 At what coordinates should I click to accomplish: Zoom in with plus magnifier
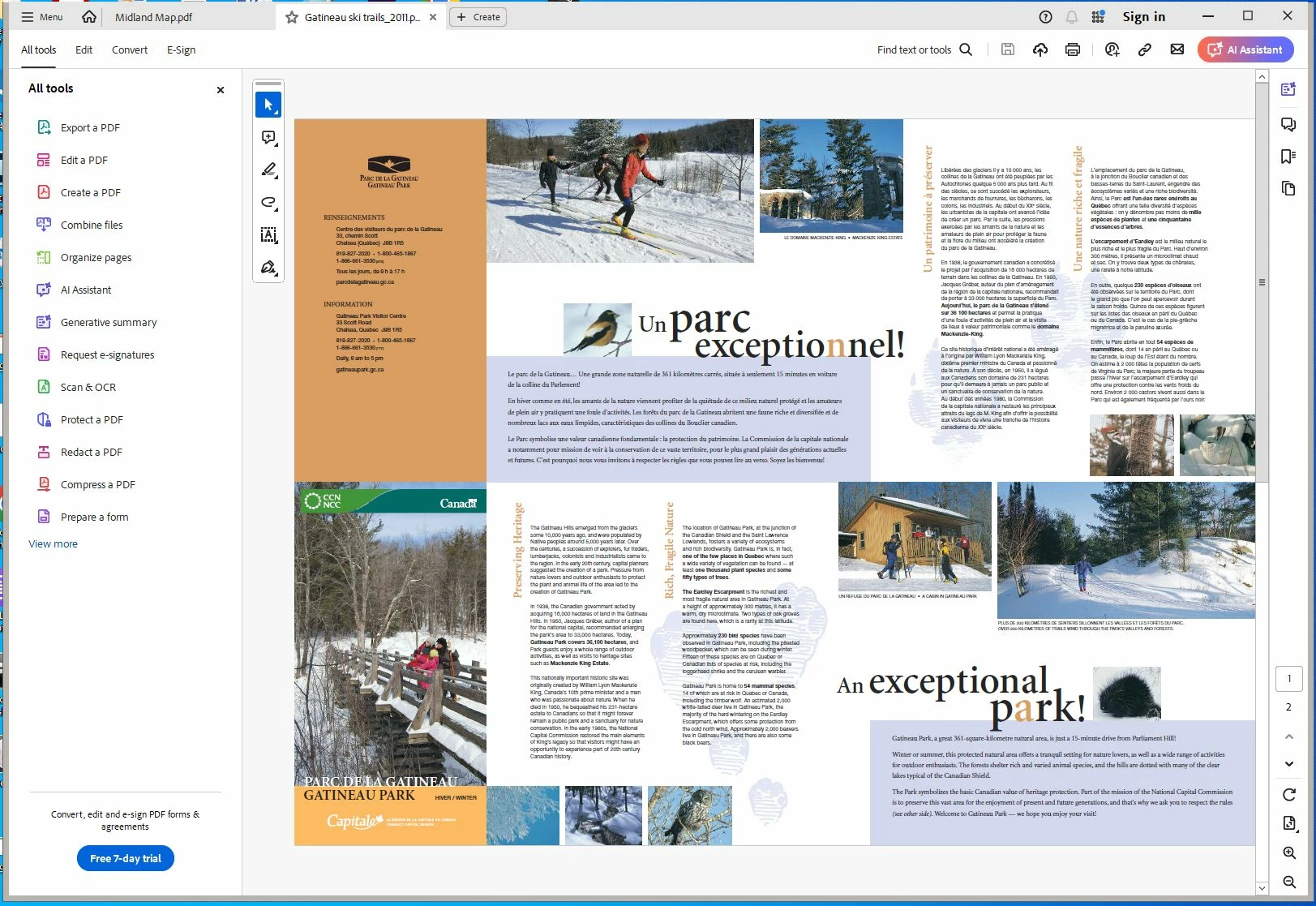(1289, 852)
